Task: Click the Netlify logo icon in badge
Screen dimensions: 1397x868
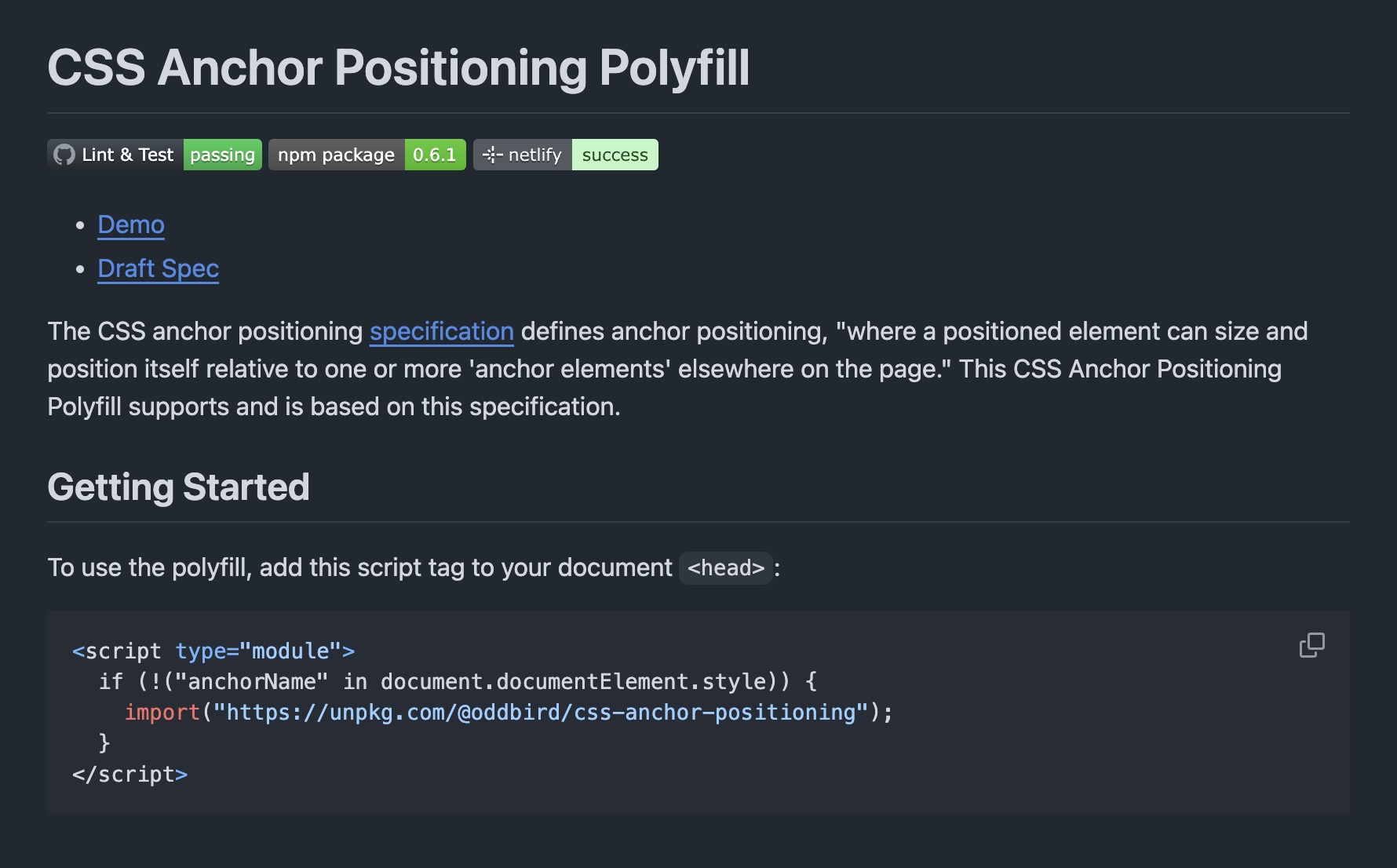Action: coord(492,155)
